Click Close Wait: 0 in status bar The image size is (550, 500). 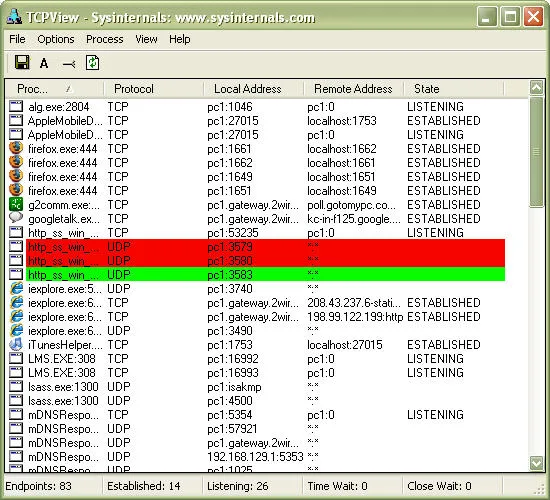tap(439, 486)
